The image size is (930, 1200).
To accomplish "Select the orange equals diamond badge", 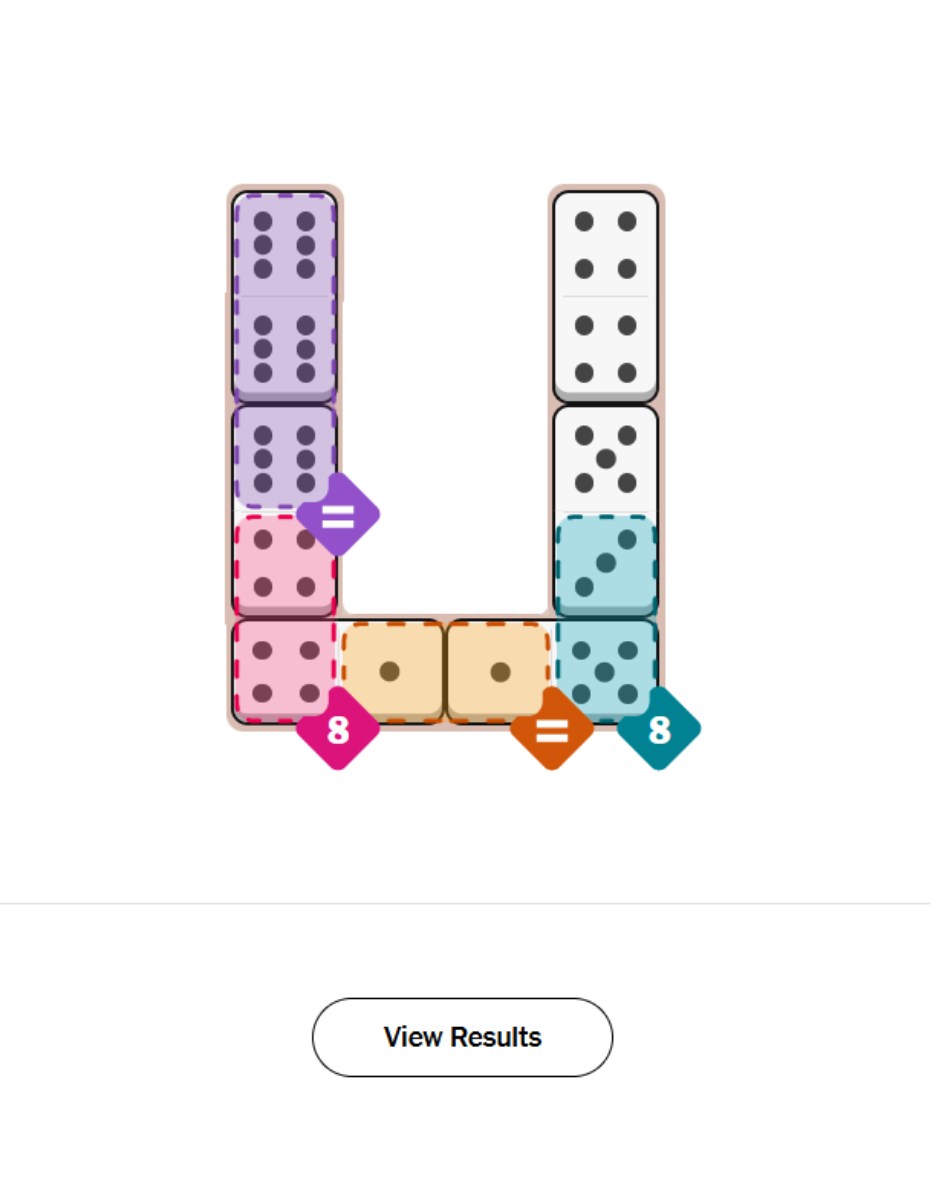I will coord(553,729).
